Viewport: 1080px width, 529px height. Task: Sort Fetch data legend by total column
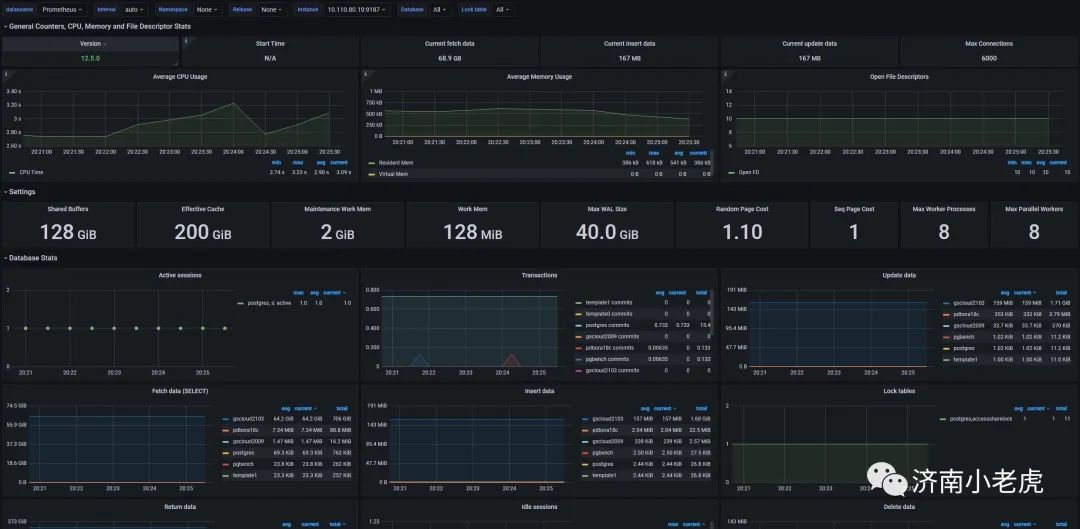343,408
